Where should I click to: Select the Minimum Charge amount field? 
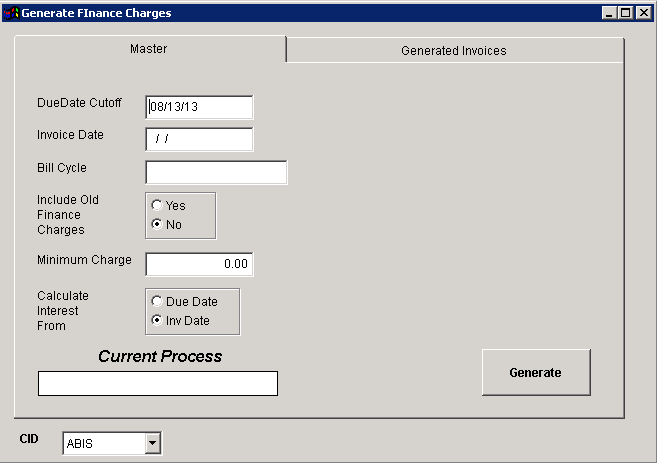(x=199, y=264)
